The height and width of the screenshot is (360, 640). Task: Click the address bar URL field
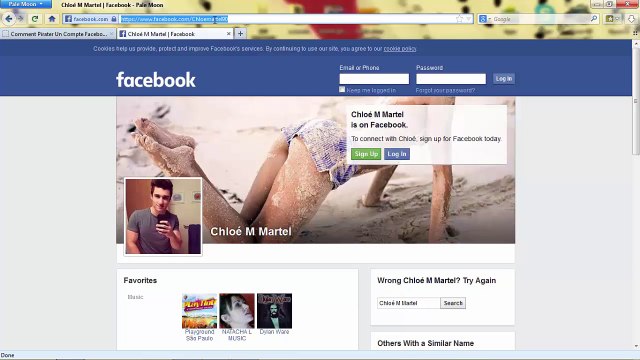(287, 19)
